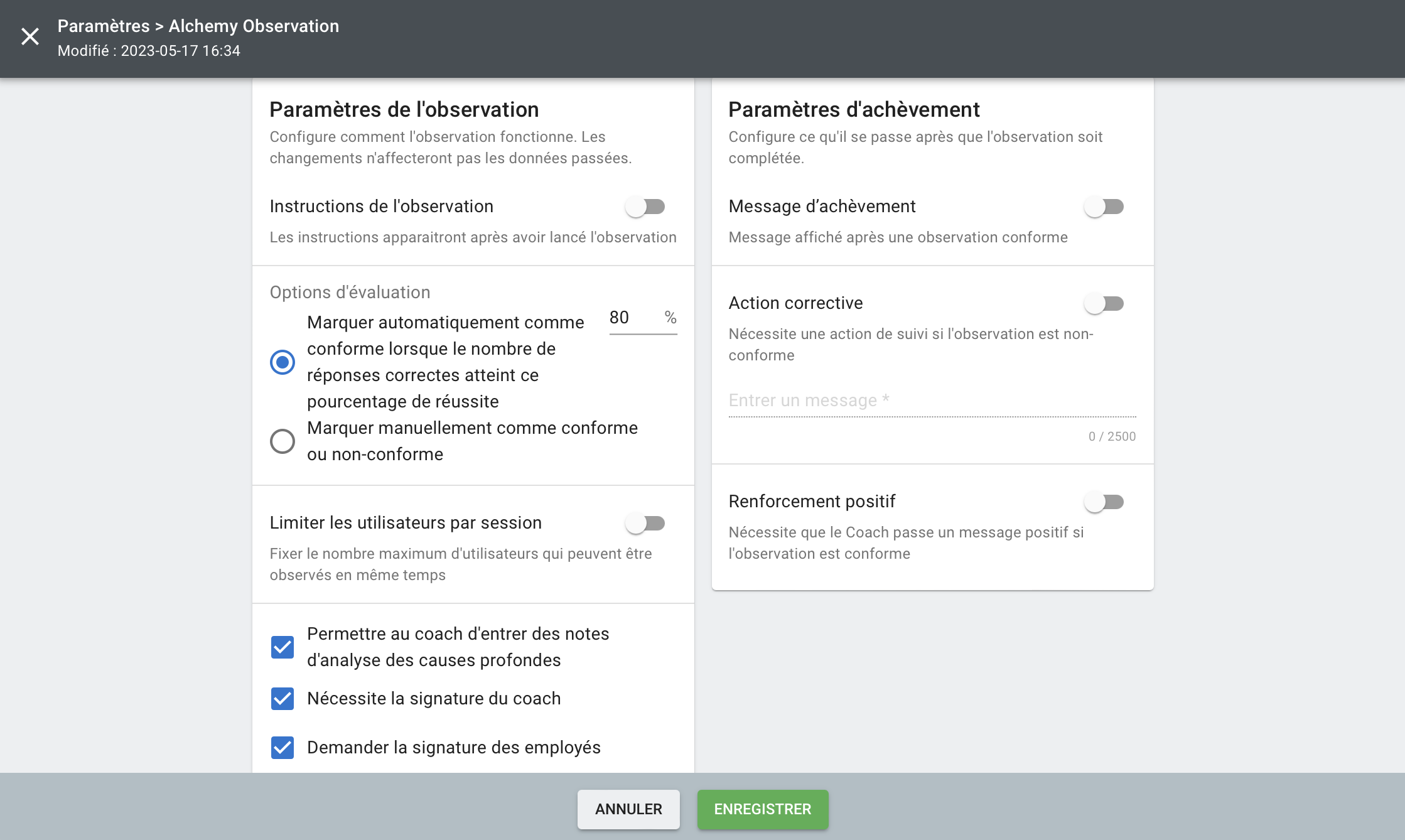
Task: Click the Paramètres de l'observation heading
Action: point(404,109)
